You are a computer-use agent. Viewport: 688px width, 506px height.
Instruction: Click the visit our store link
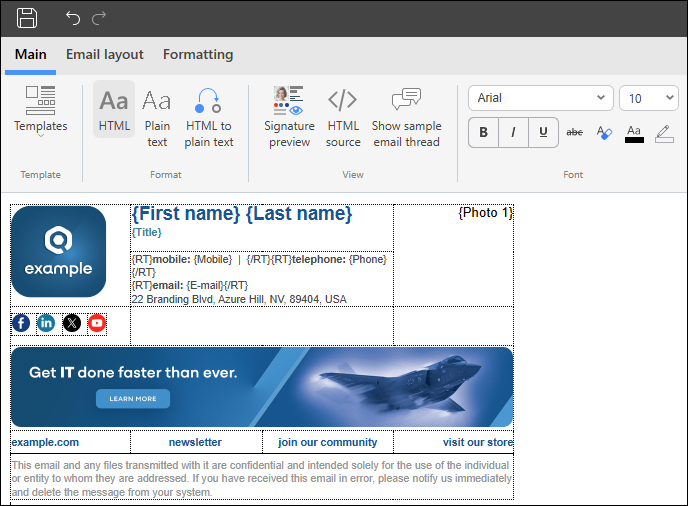(x=478, y=442)
